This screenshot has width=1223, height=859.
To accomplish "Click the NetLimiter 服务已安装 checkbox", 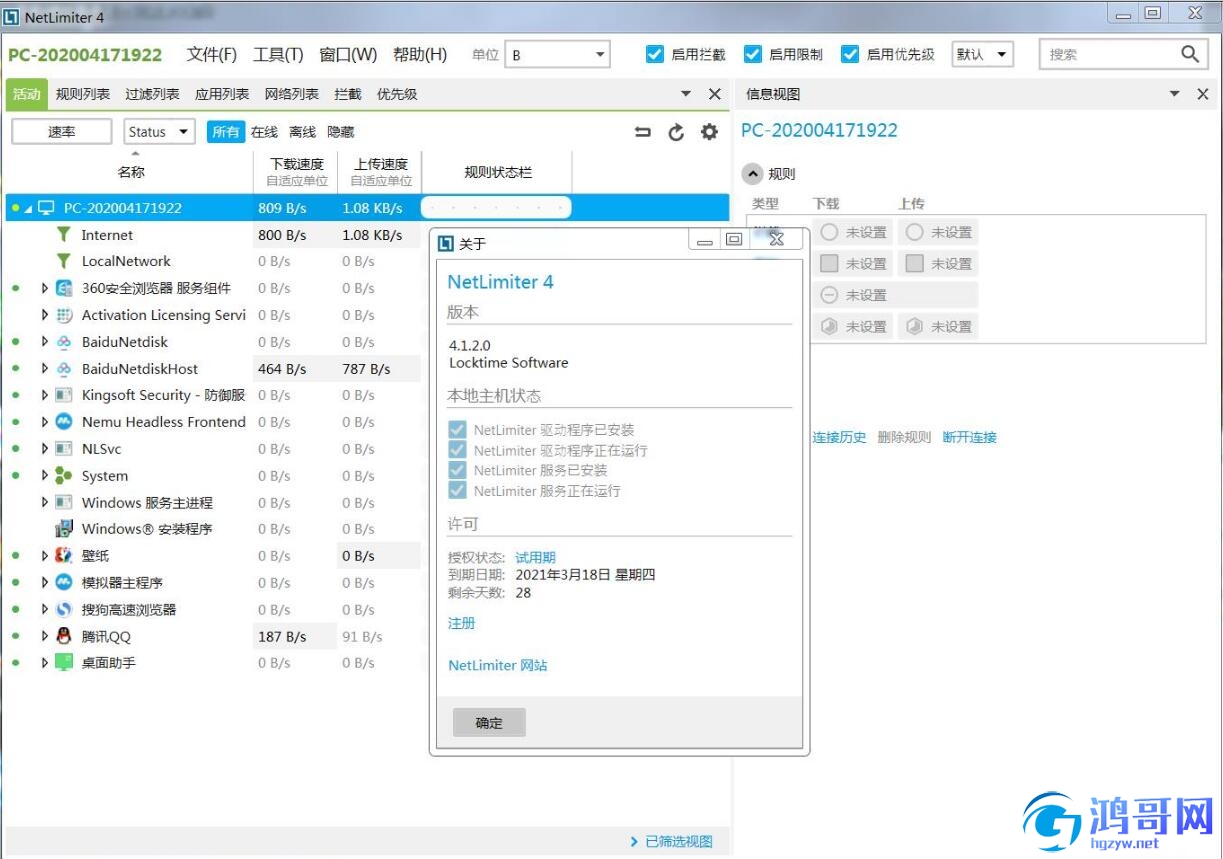I will point(458,470).
